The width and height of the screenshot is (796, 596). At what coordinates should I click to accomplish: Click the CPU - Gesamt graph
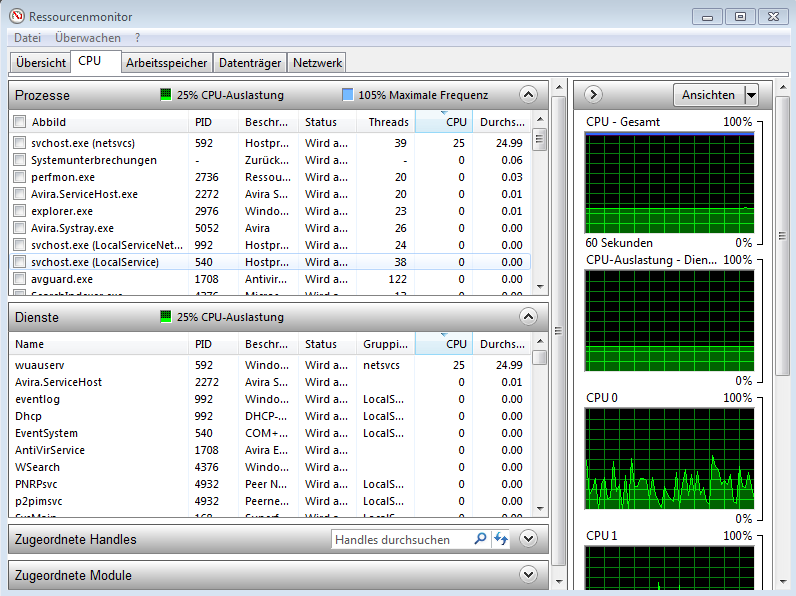pos(669,183)
